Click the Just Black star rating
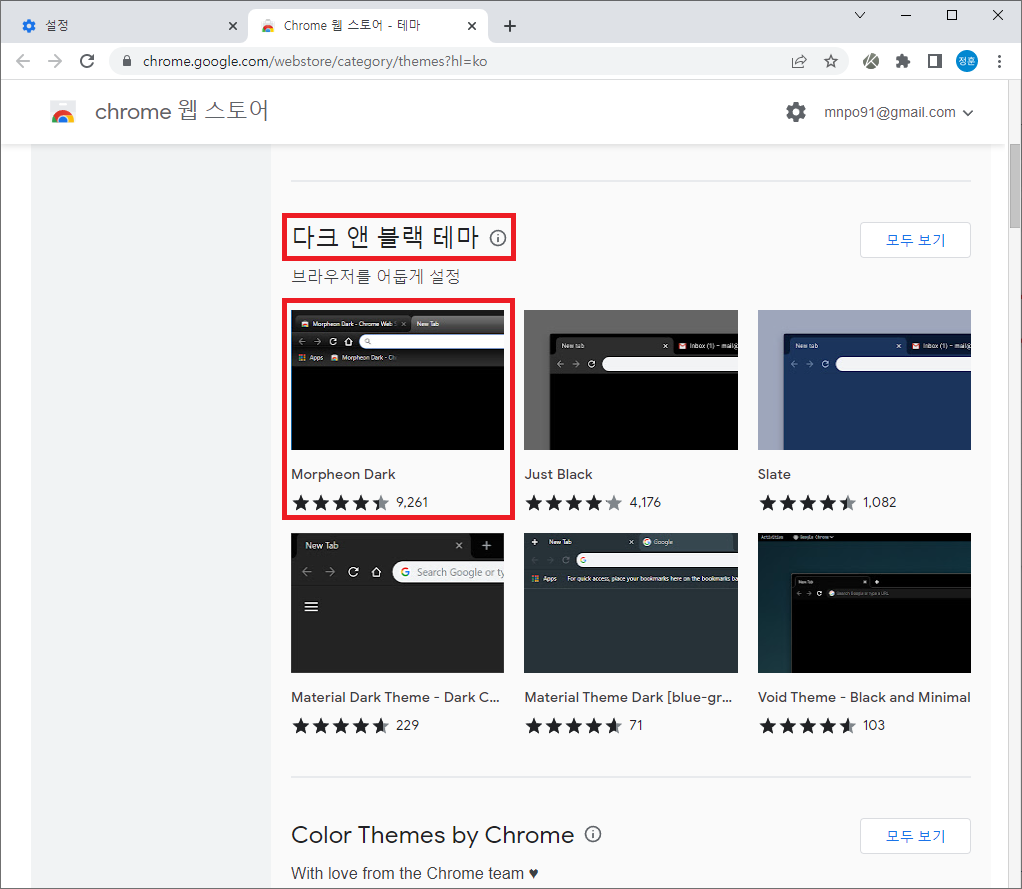The image size is (1022, 889). pyautogui.click(x=574, y=503)
